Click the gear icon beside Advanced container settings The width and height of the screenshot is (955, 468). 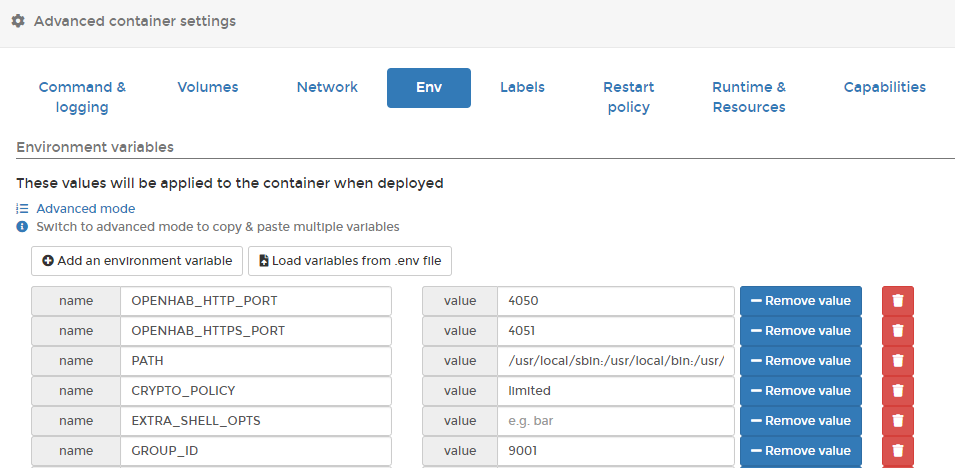pos(18,21)
